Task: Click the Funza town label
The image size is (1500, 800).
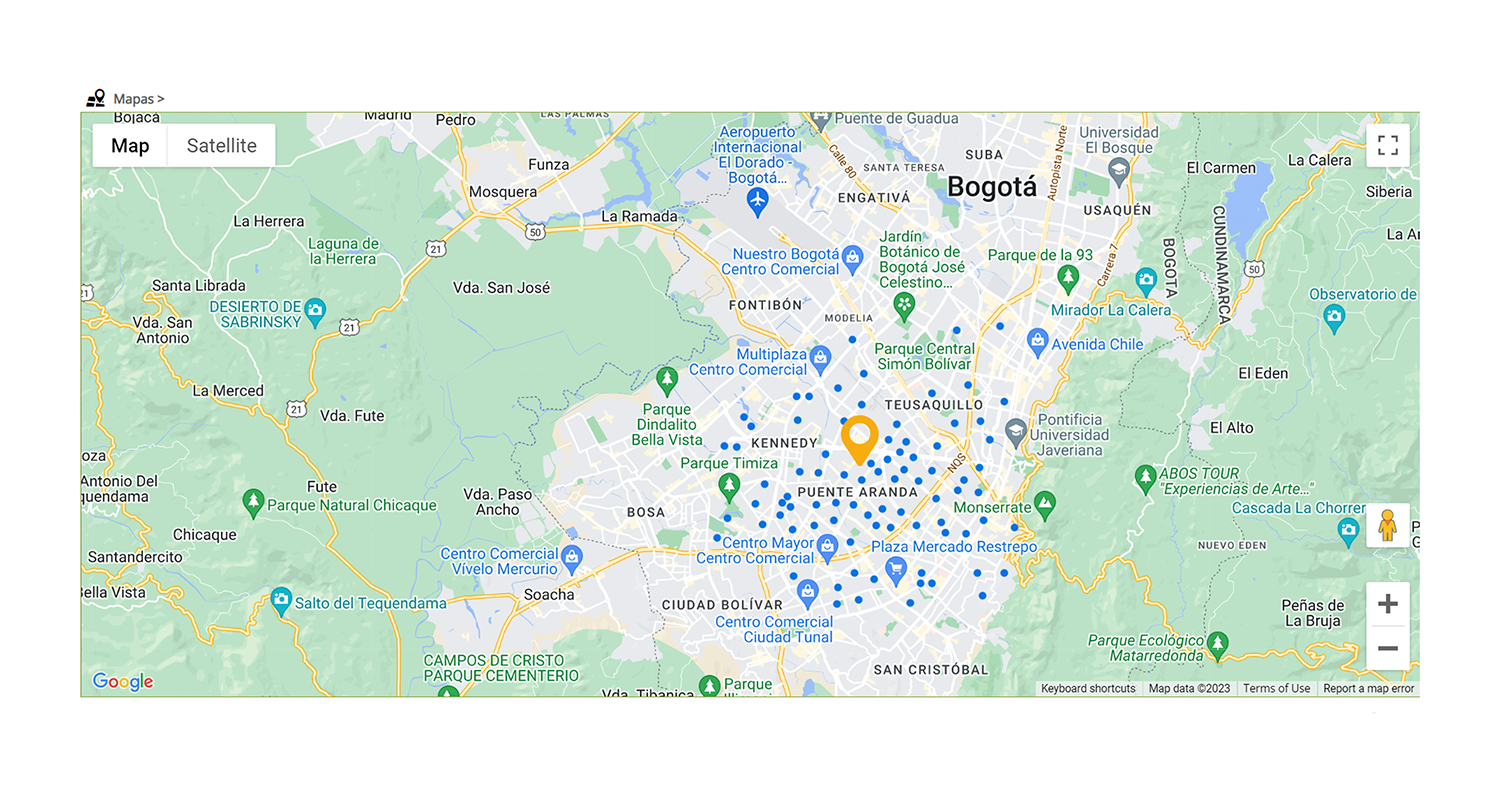Action: click(x=548, y=164)
